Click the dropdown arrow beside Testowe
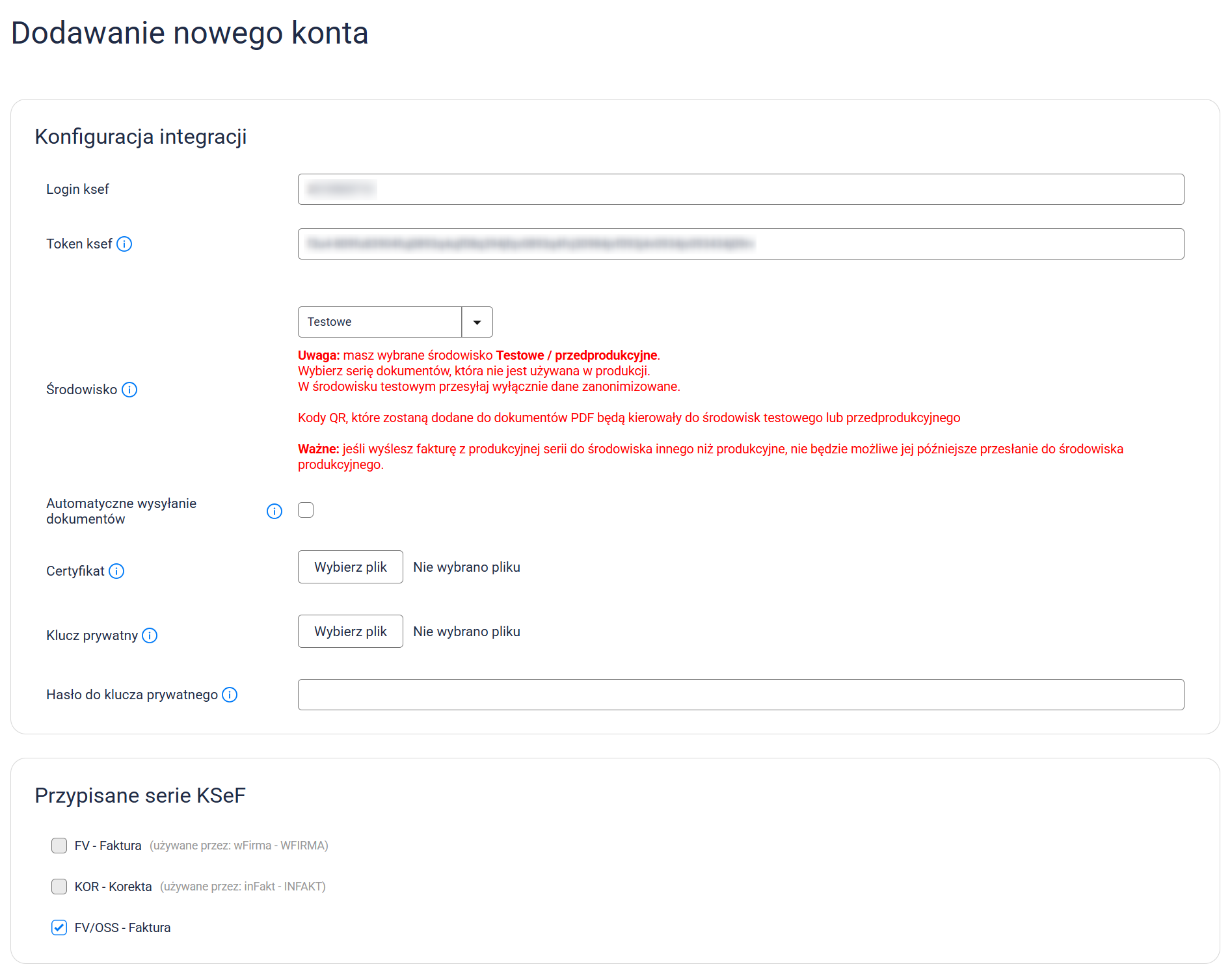The image size is (1232, 975). [x=477, y=322]
